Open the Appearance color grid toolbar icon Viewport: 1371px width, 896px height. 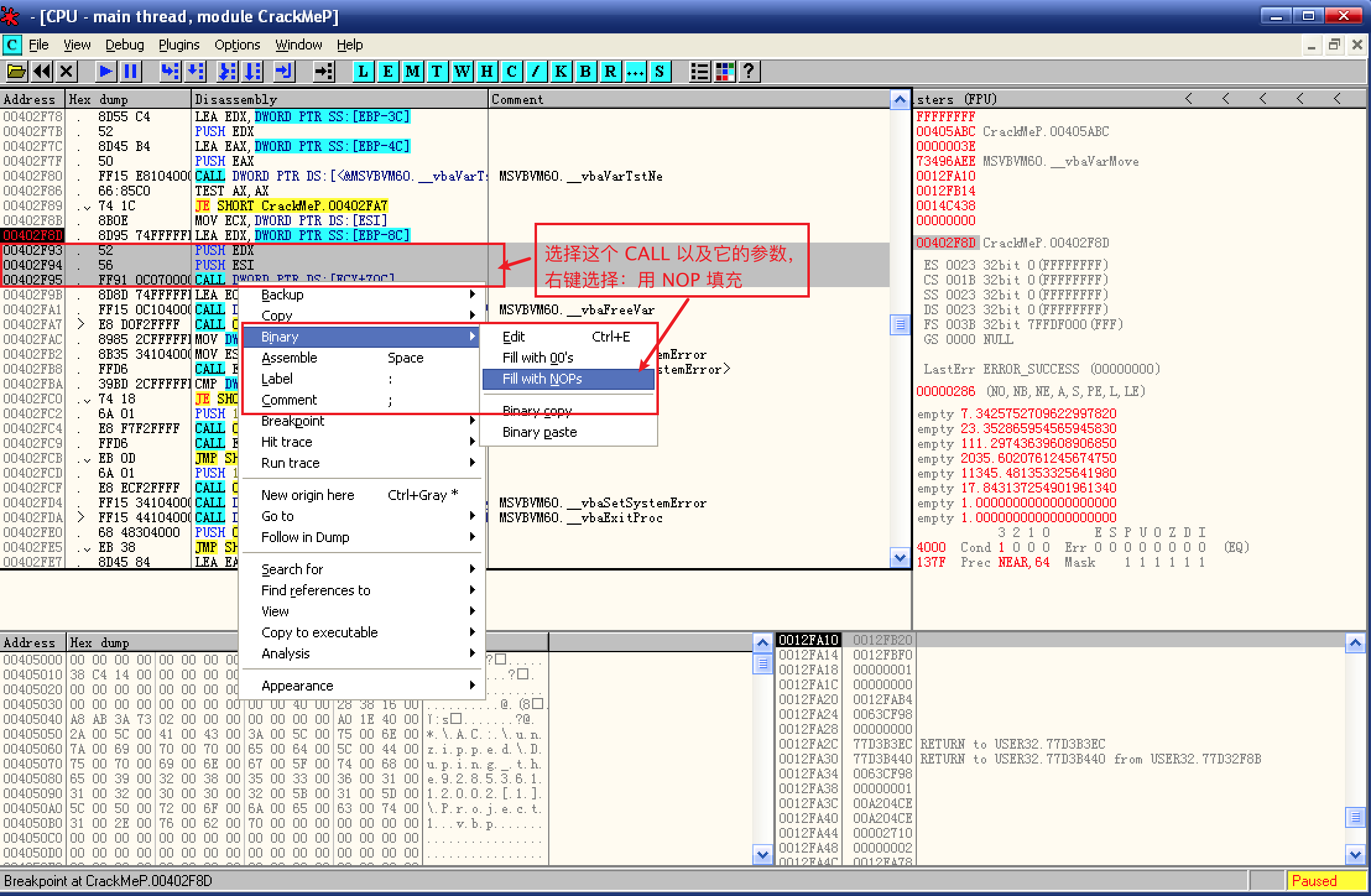coord(724,72)
